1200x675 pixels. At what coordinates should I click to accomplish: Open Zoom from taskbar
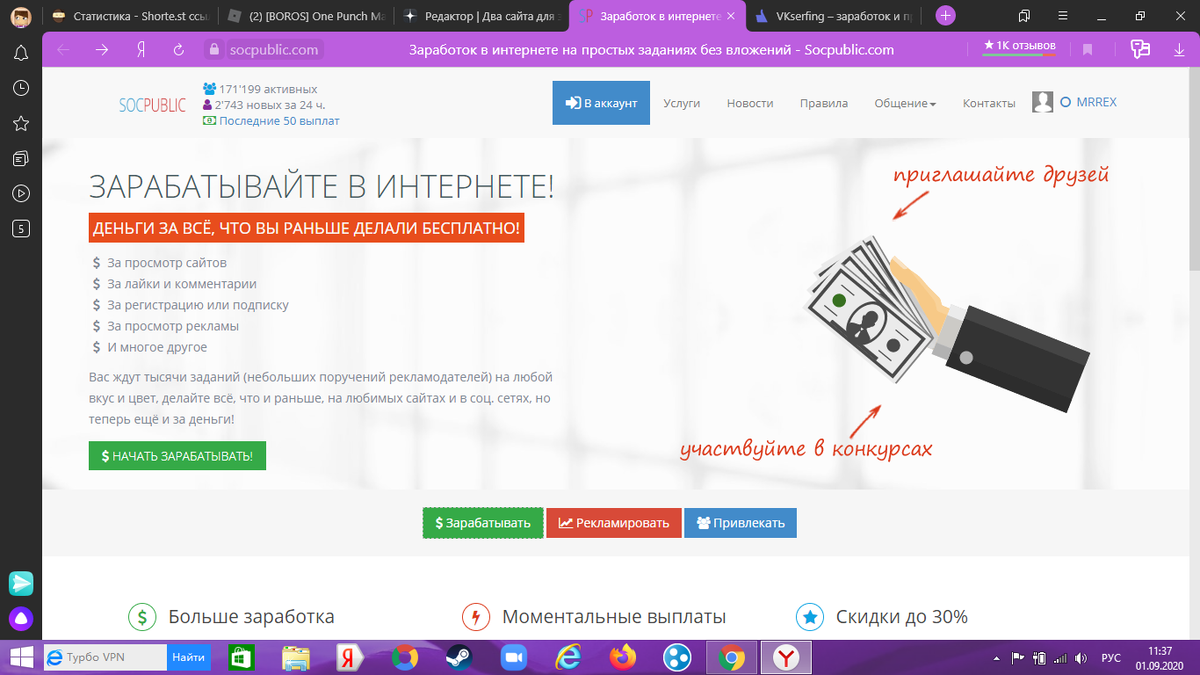tap(514, 657)
